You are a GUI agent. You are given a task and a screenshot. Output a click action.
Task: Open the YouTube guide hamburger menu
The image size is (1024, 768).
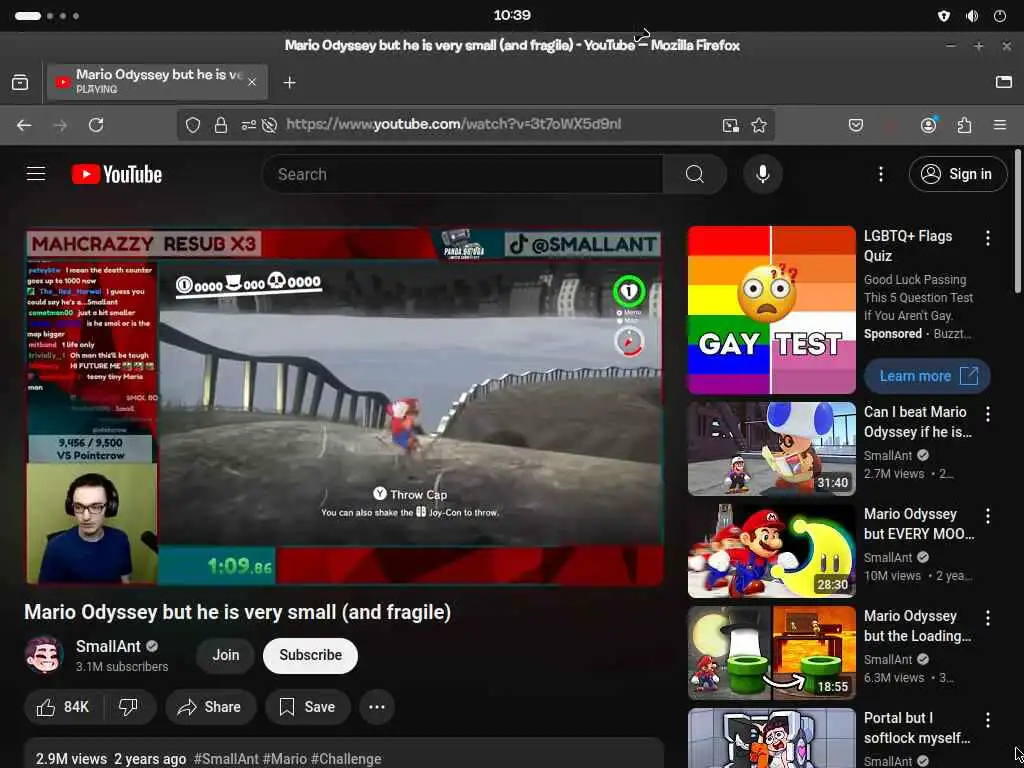(36, 174)
